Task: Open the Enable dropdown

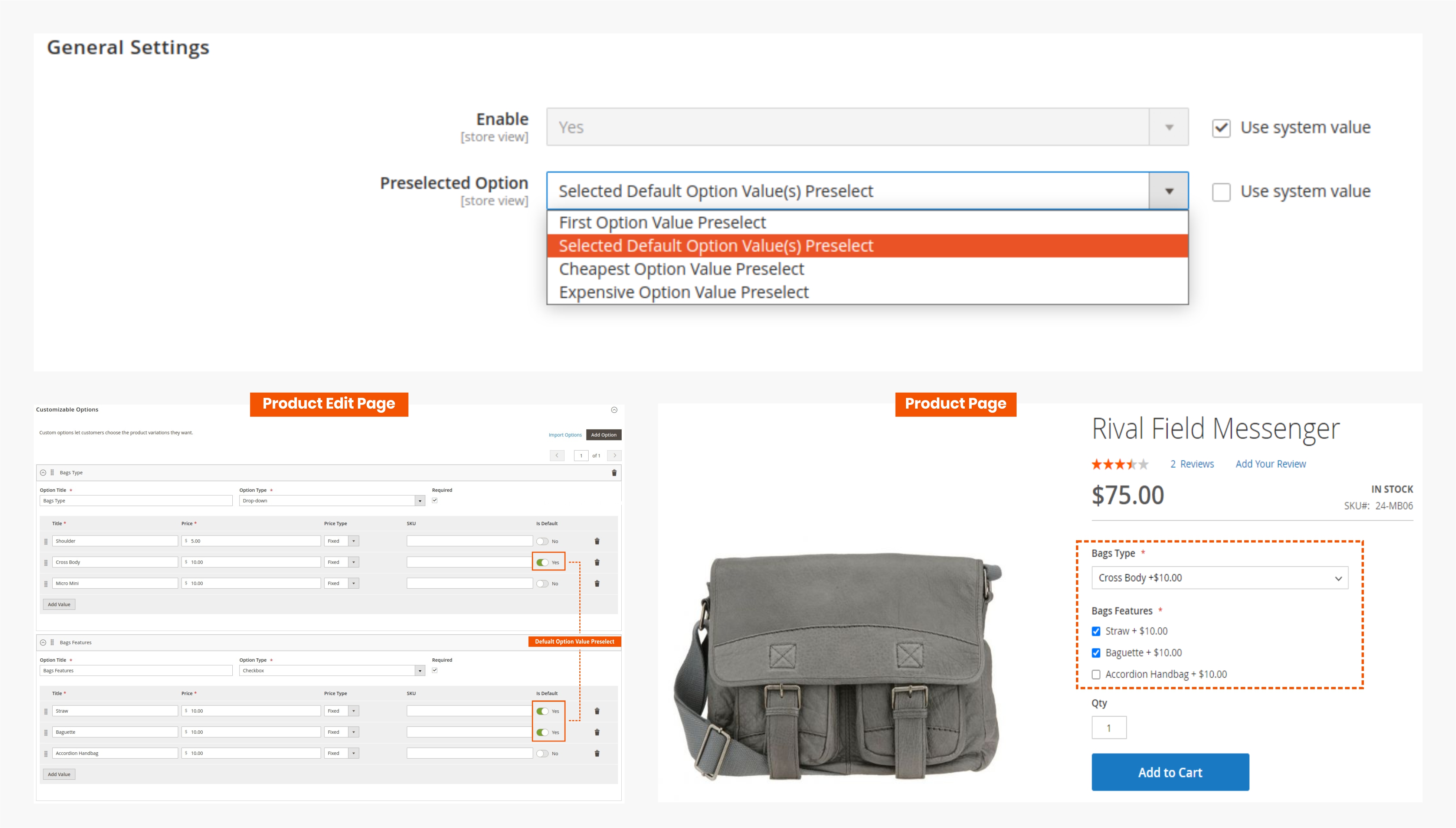Action: click(x=868, y=127)
